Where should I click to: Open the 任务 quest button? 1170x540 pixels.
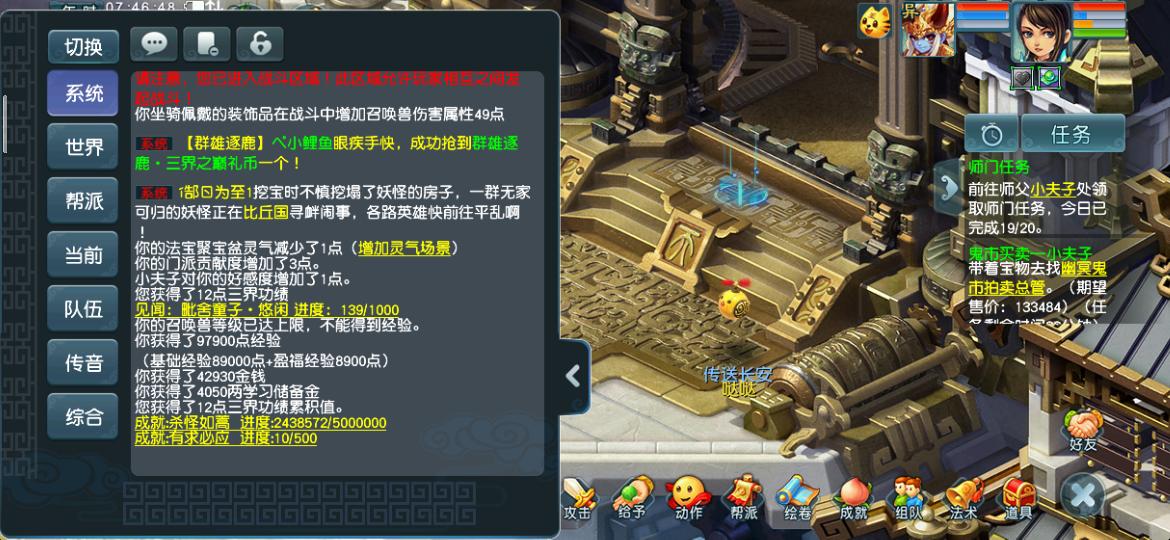[1072, 134]
